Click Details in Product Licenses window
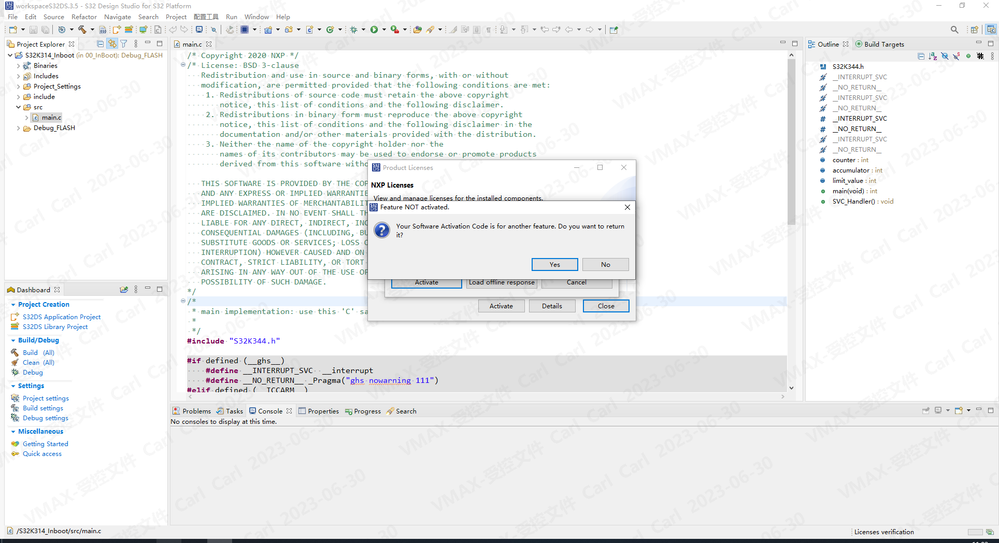Viewport: 999px width, 543px height. (x=552, y=306)
